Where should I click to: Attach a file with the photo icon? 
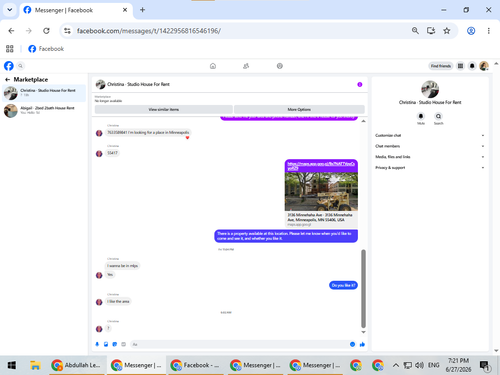(106, 344)
